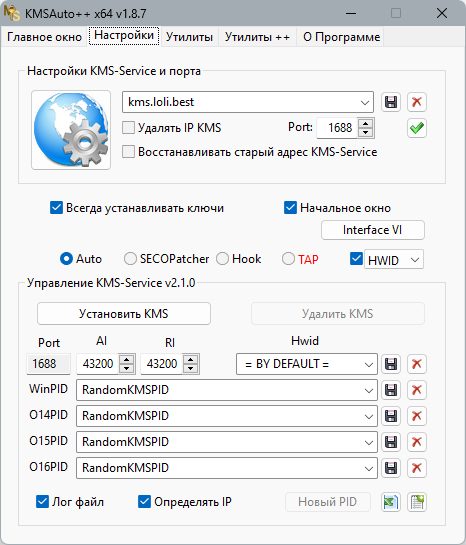Open the Утилиты ++ tab

coord(257,37)
